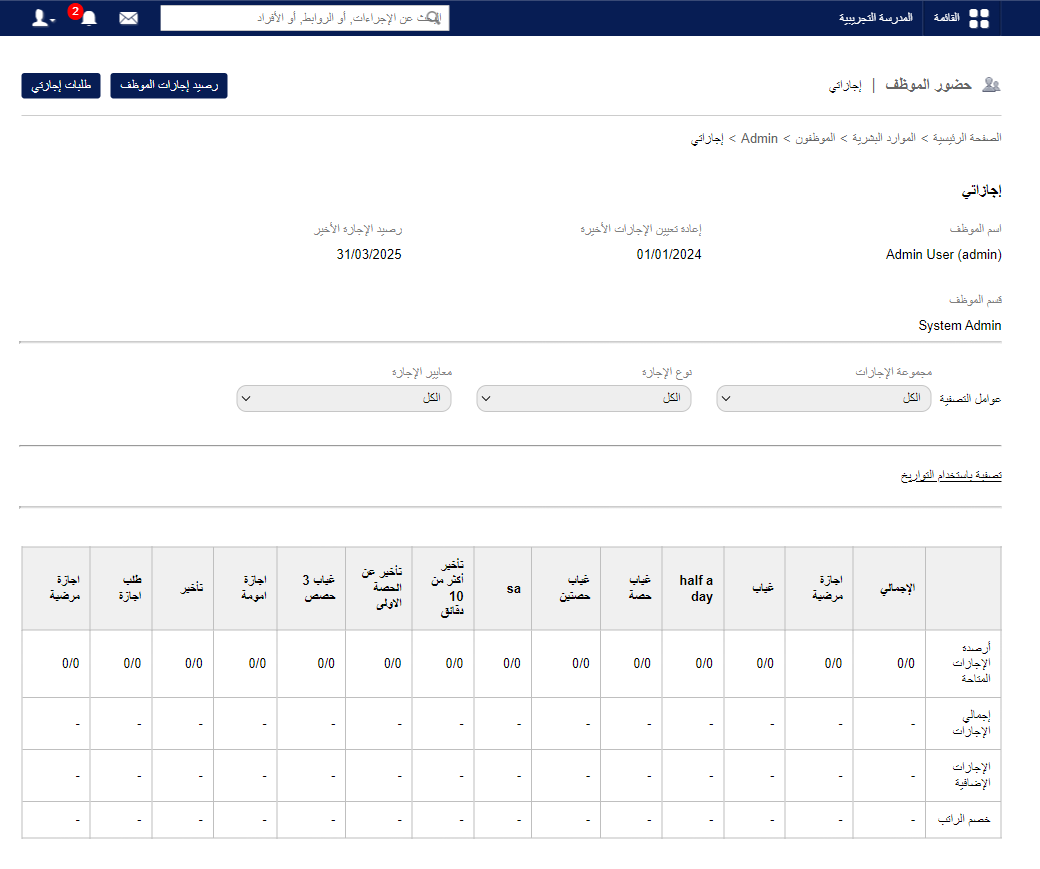Click غياب حصتين column header
Viewport: 1040px width, 869px height.
click(x=566, y=588)
